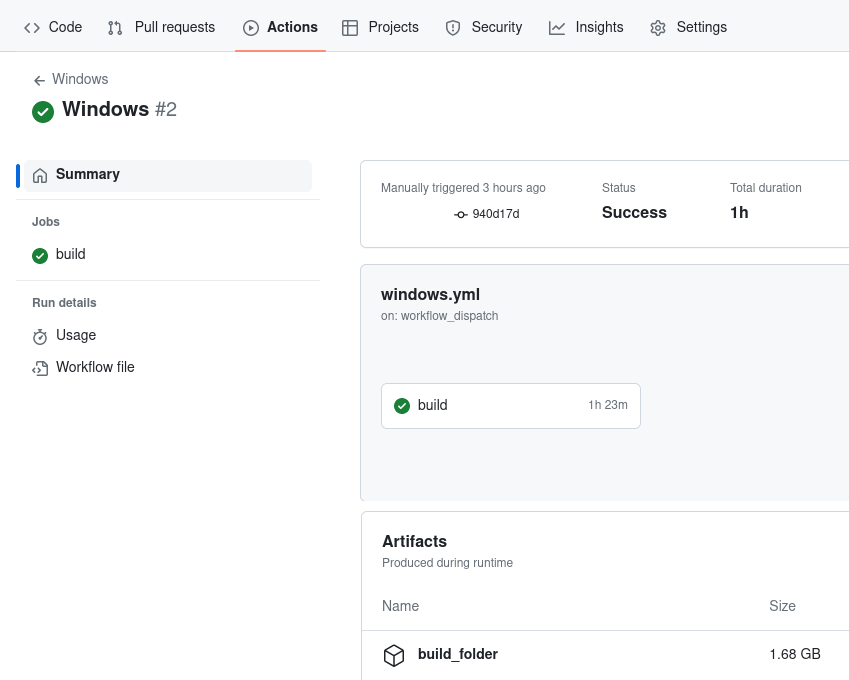
Task: Click the 1.68 GB size value
Action: (795, 654)
